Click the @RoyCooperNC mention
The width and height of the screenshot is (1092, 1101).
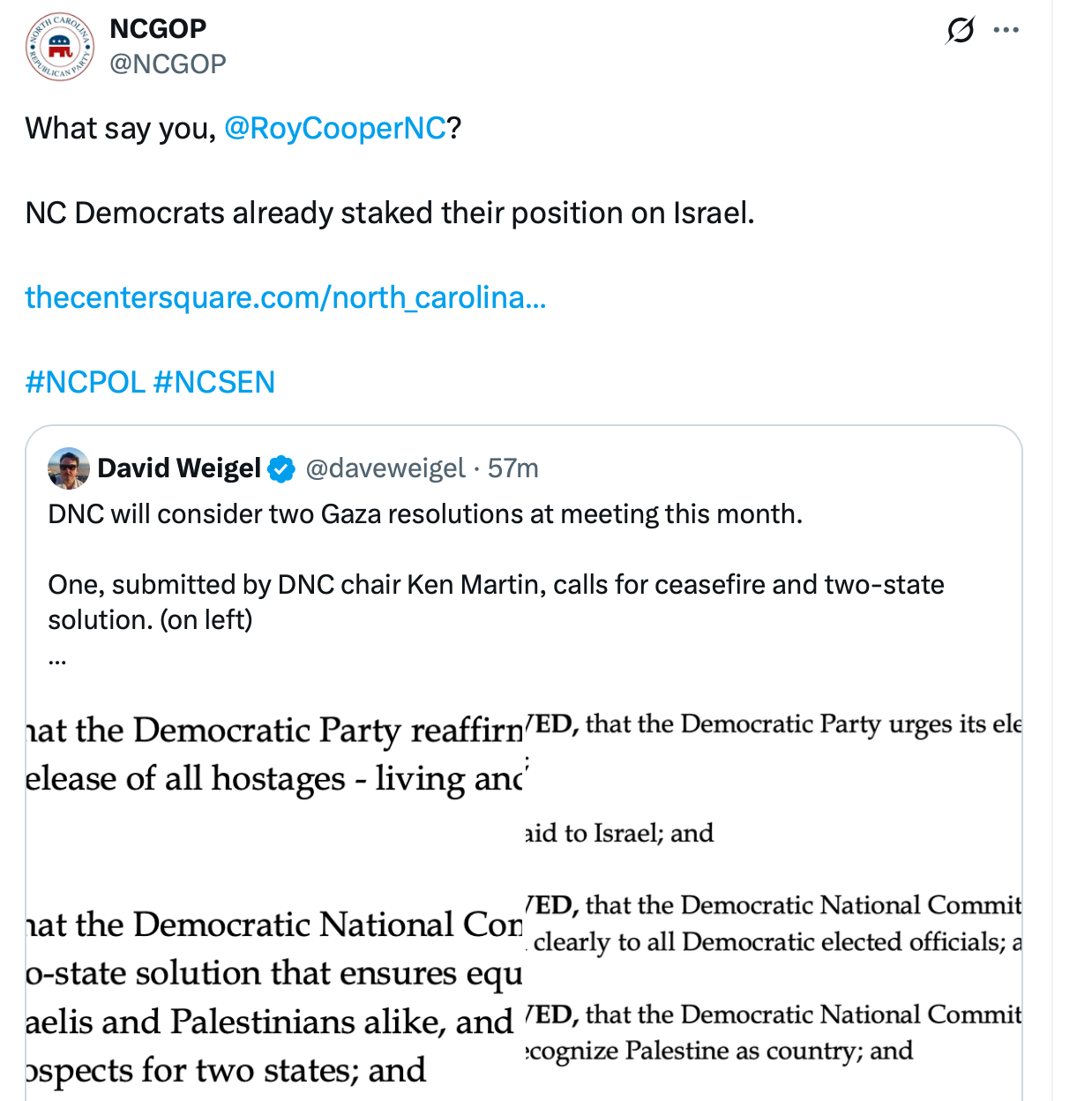click(x=335, y=129)
